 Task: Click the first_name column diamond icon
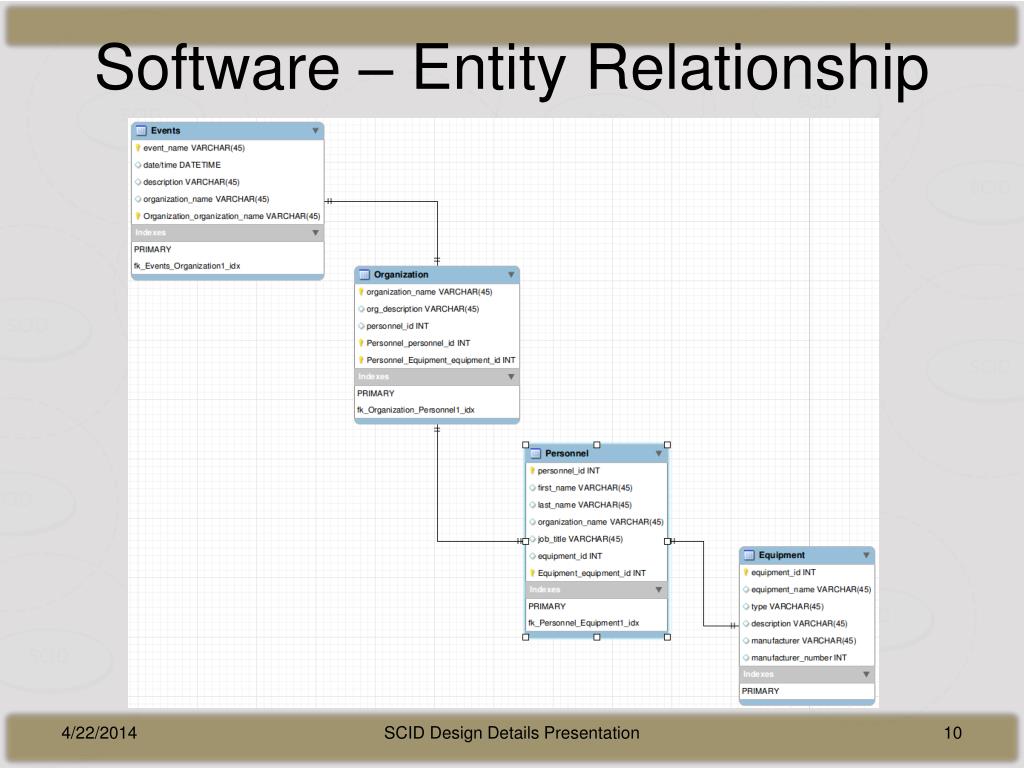[x=532, y=488]
